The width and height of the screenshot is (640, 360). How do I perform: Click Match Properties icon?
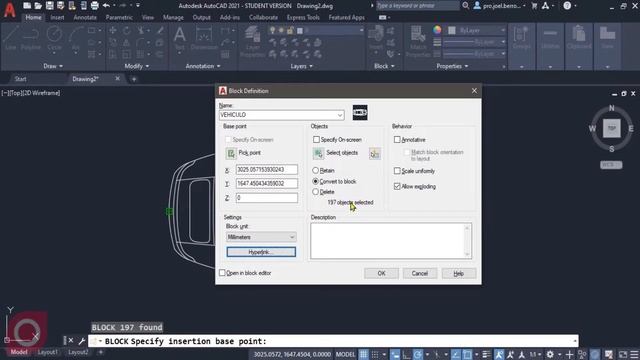pos(418,41)
